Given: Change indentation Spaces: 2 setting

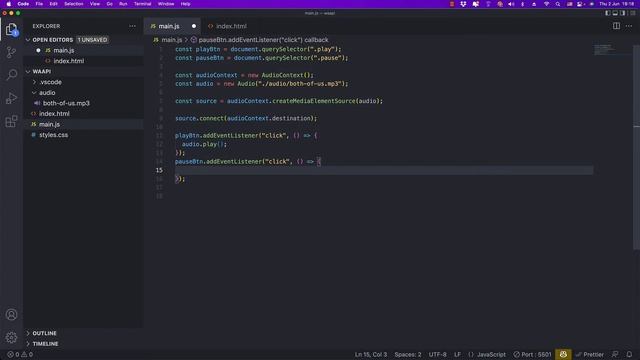Looking at the screenshot, I should click(408, 355).
